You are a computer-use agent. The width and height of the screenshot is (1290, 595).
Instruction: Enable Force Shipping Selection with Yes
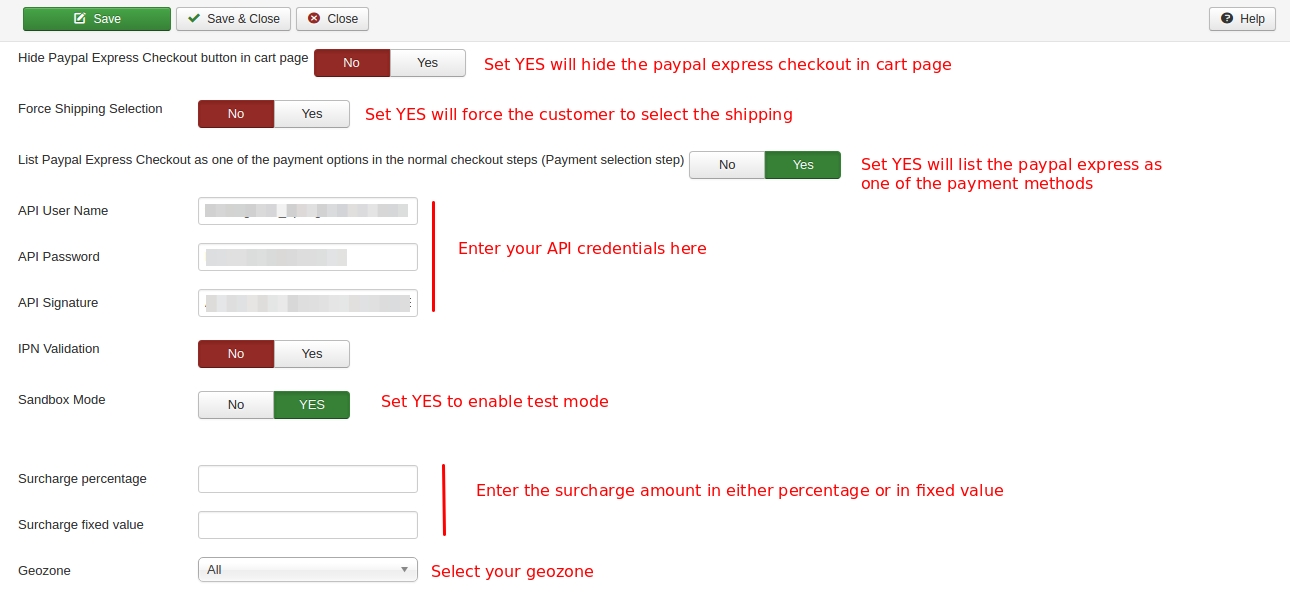pos(312,114)
